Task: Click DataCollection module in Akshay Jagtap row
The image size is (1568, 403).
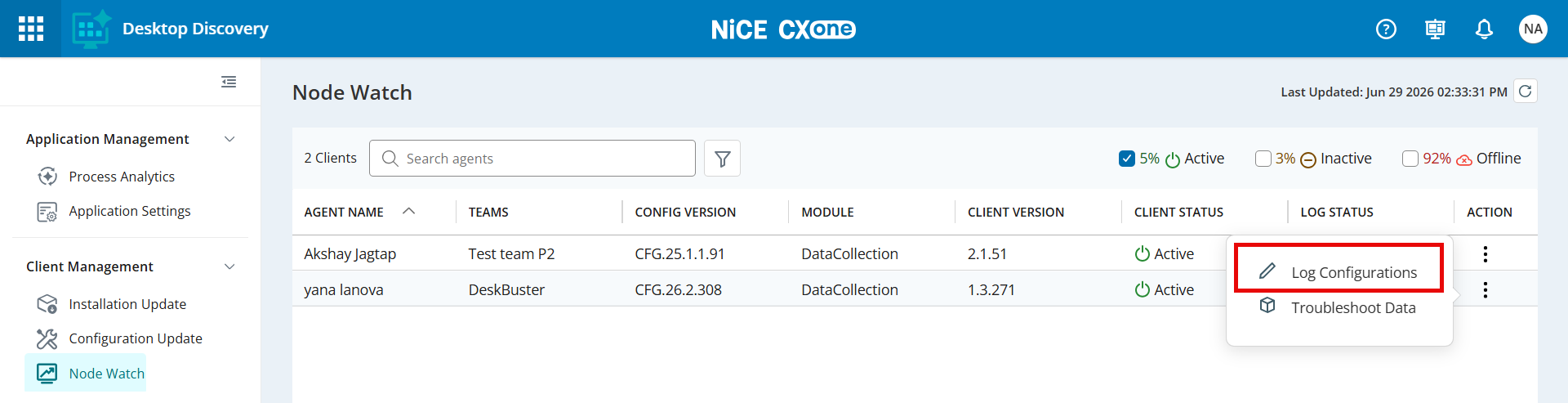Action: click(849, 254)
